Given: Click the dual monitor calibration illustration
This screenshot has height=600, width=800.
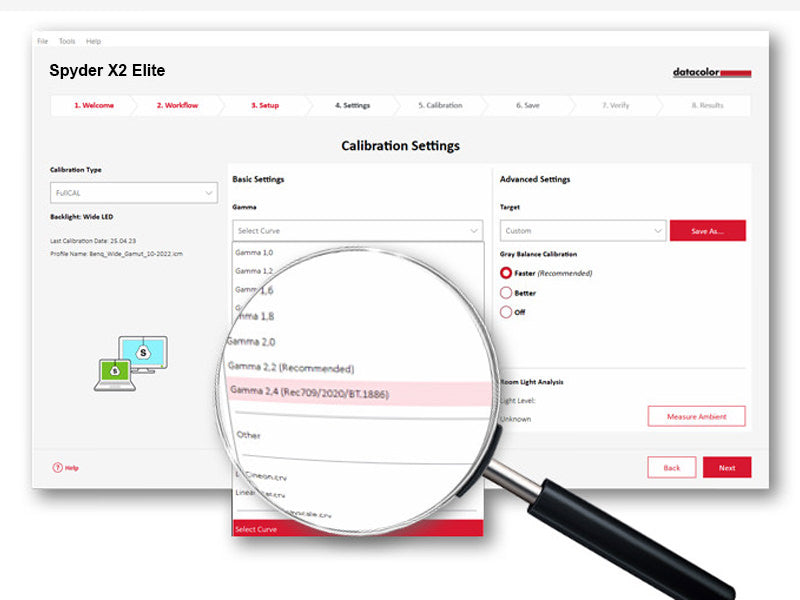Looking at the screenshot, I should tap(131, 361).
